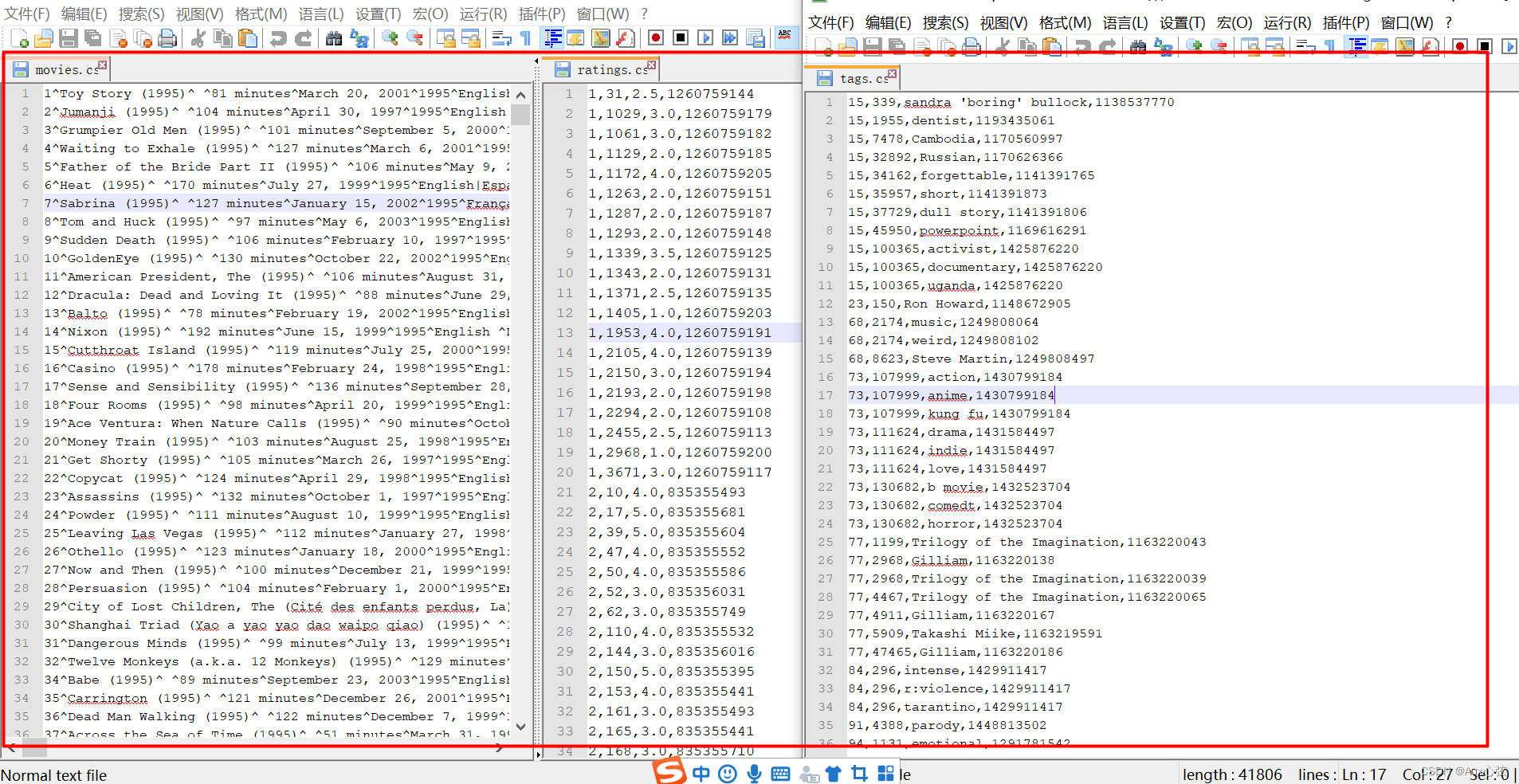Open Function List icon in left window
The image size is (1519, 784).
(x=626, y=38)
